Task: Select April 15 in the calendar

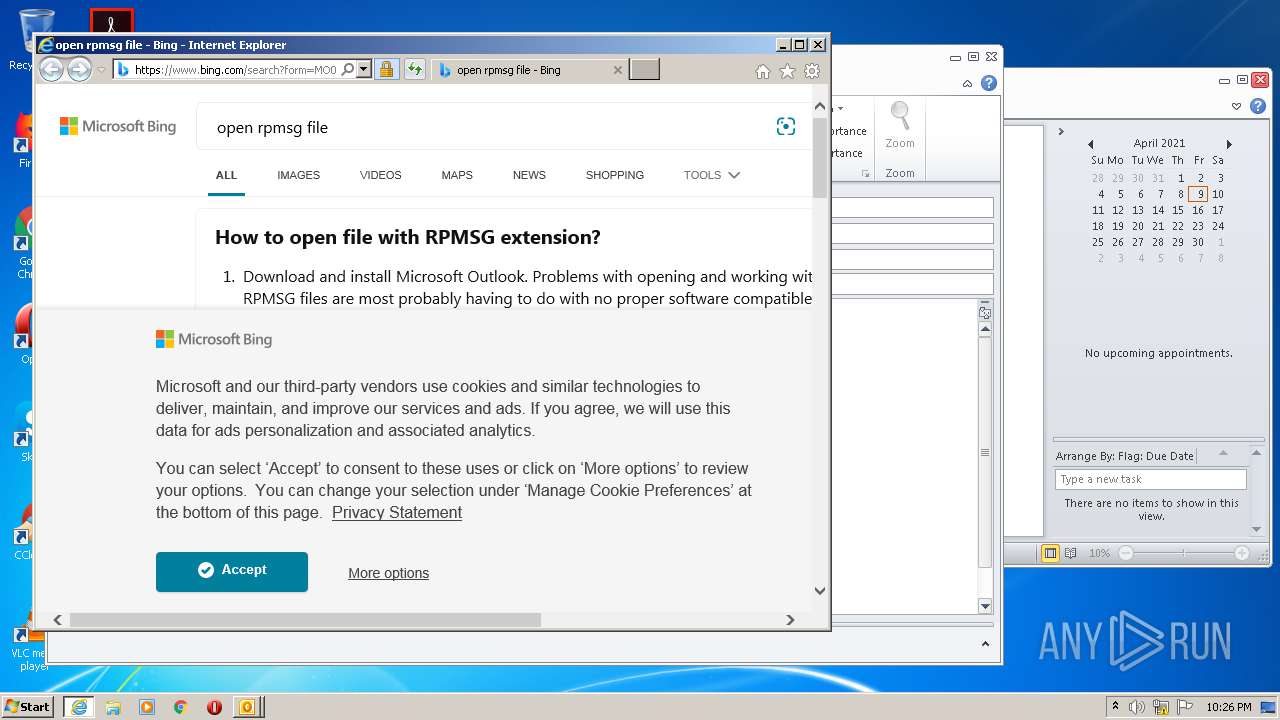Action: [x=1178, y=210]
